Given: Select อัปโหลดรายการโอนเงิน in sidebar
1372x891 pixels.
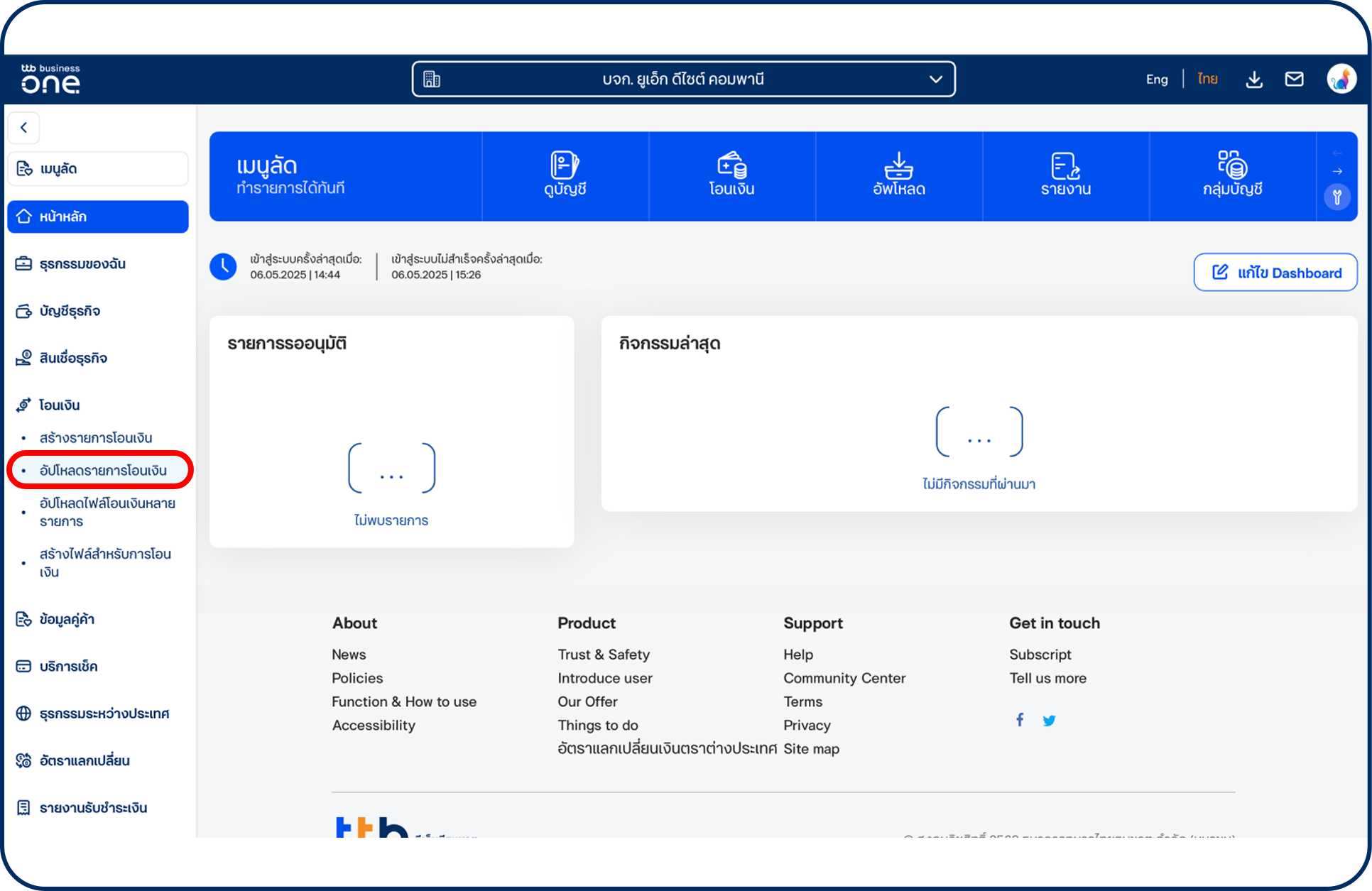Looking at the screenshot, I should click(103, 470).
